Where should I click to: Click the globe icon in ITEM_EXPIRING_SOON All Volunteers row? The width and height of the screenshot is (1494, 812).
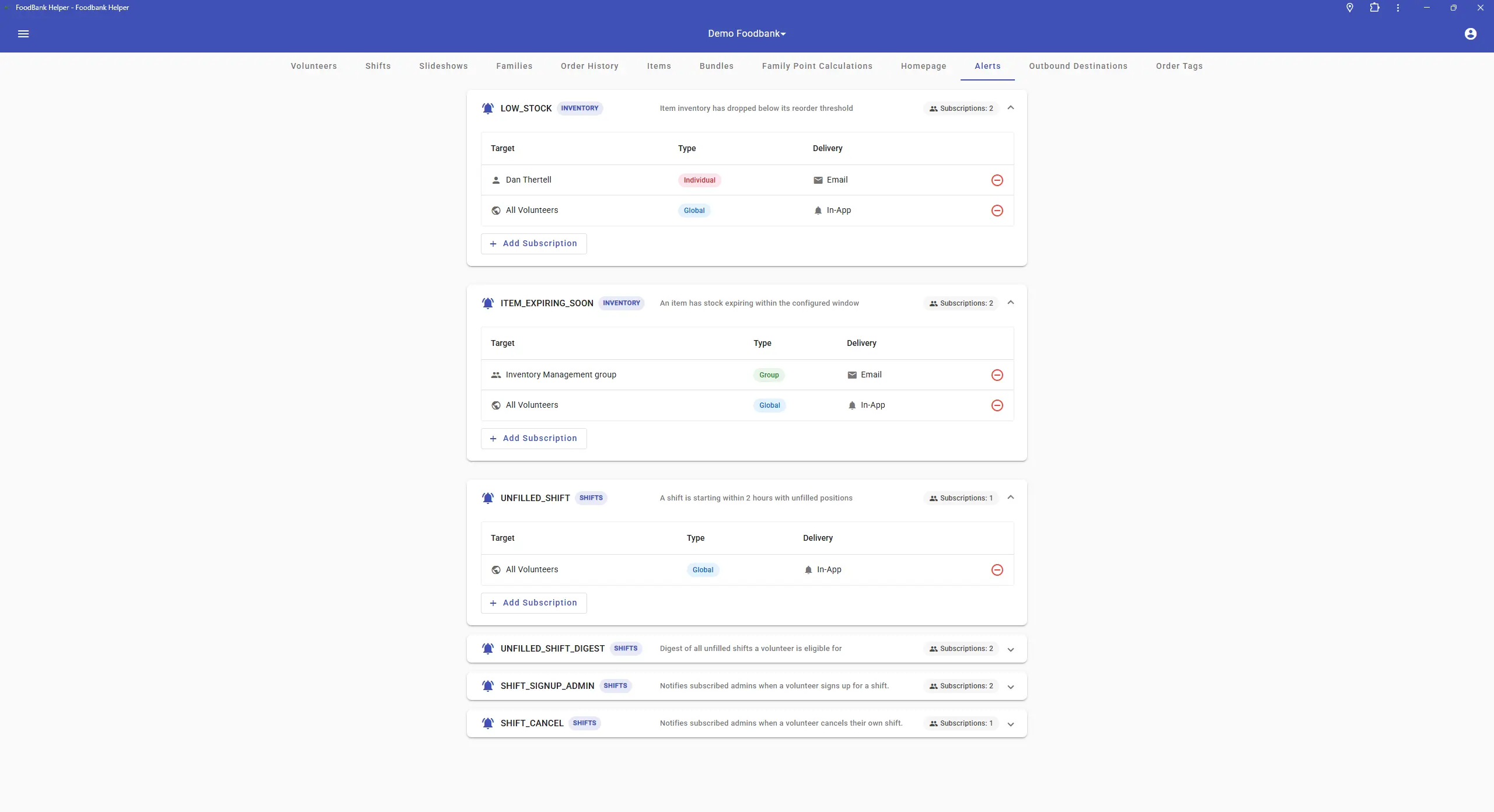pos(495,405)
